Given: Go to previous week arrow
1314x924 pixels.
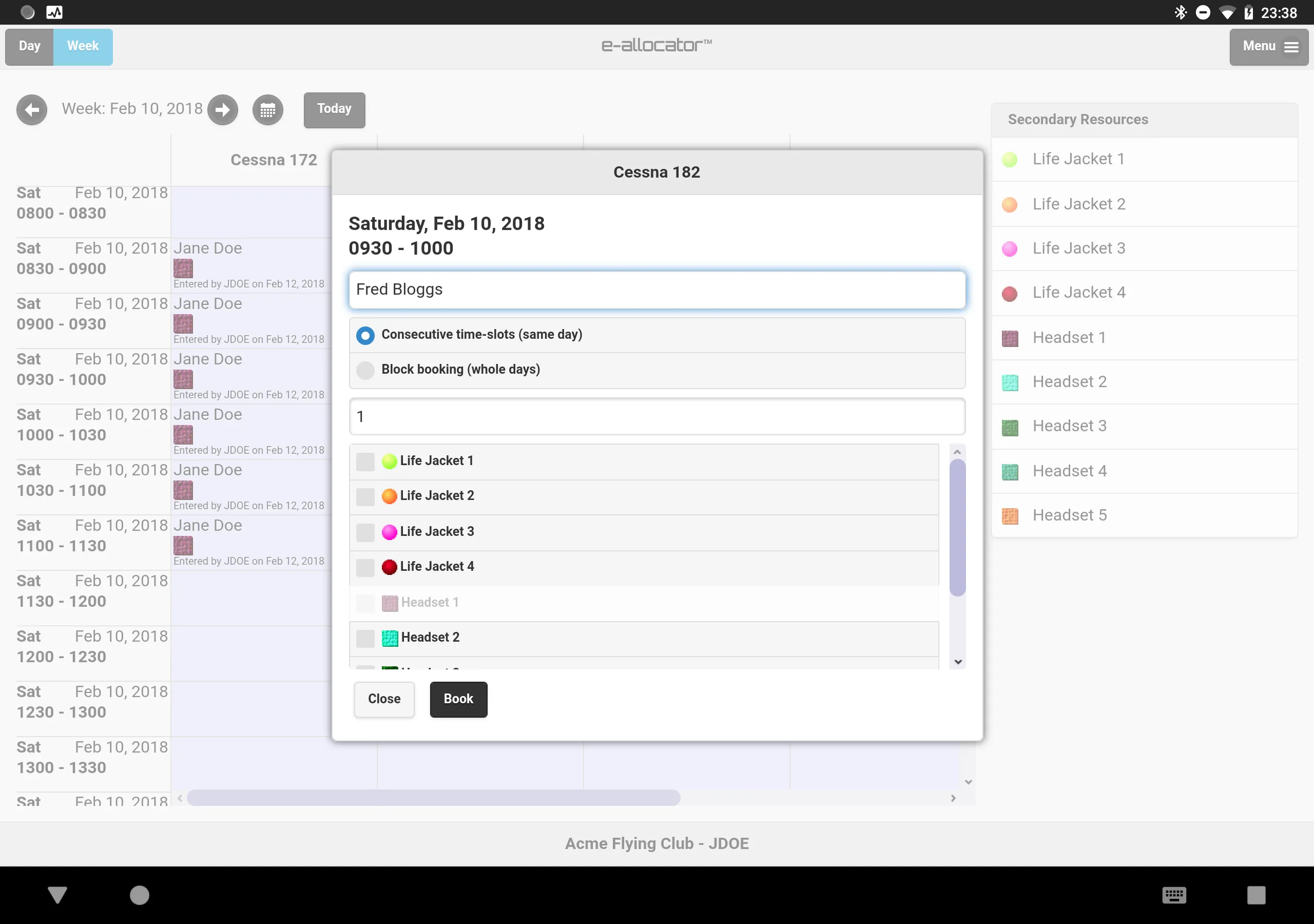Looking at the screenshot, I should (31, 109).
